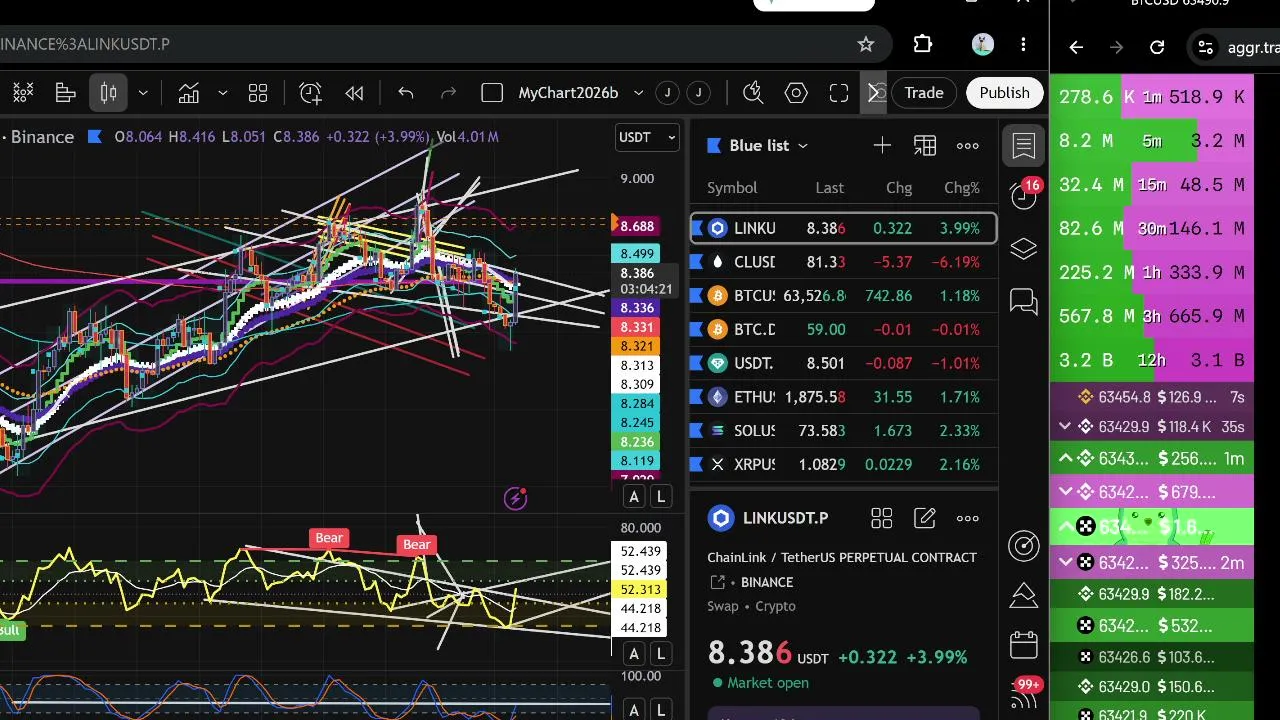This screenshot has height=720, width=1280.
Task: Expand the MyChart2026b layout dropdown
Action: click(x=639, y=93)
